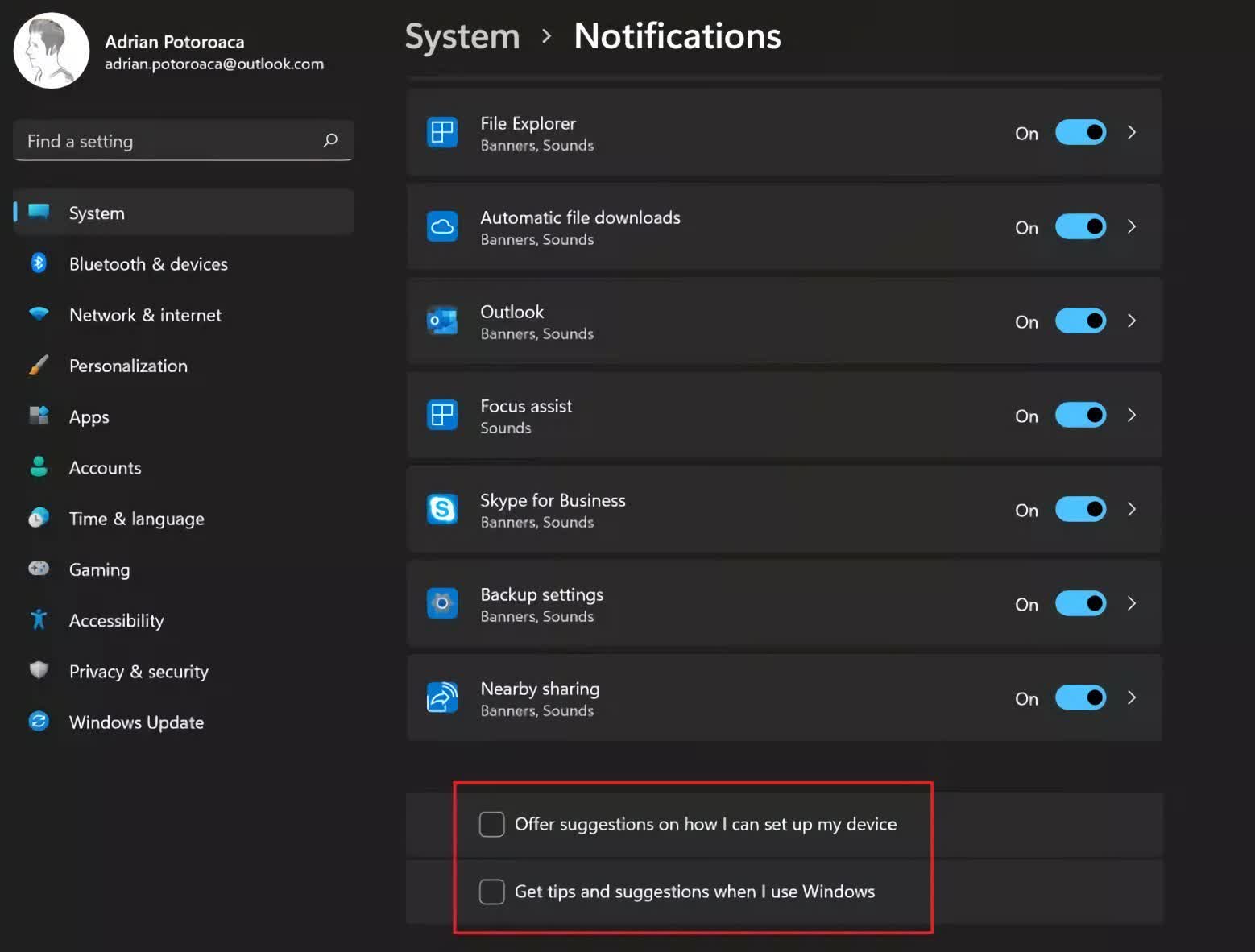This screenshot has width=1255, height=952.
Task: Click the Windows Update sync icon
Action: point(39,721)
